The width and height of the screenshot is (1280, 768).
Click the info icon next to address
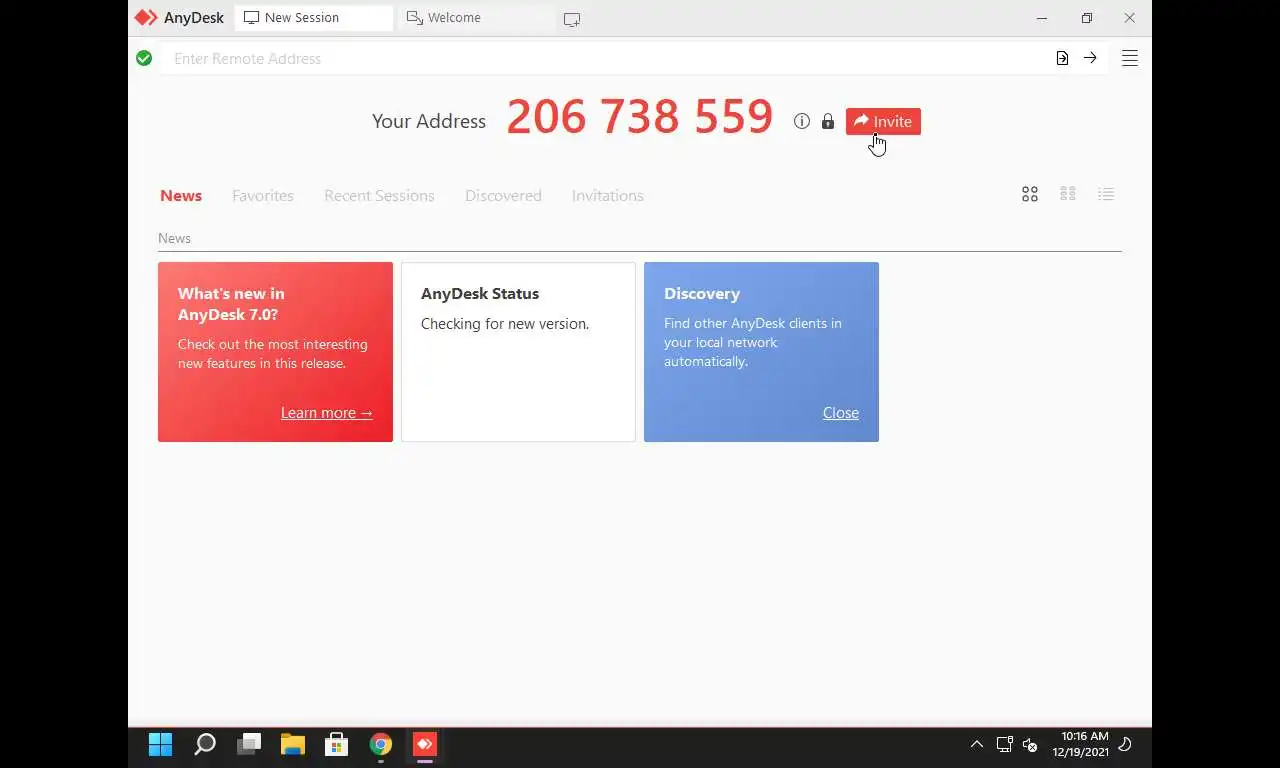[801, 121]
